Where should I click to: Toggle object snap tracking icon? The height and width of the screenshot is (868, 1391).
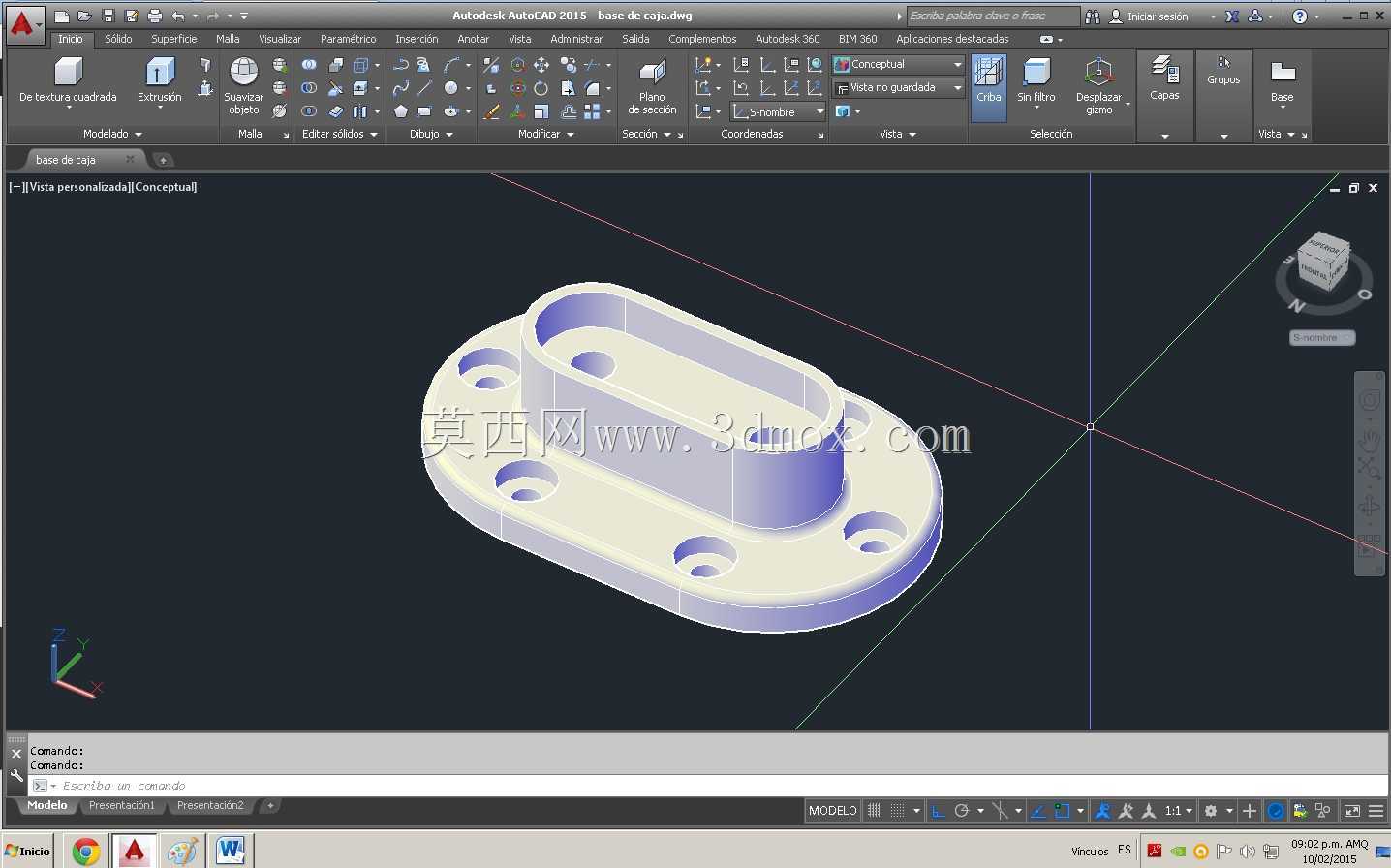pyautogui.click(x=1038, y=811)
